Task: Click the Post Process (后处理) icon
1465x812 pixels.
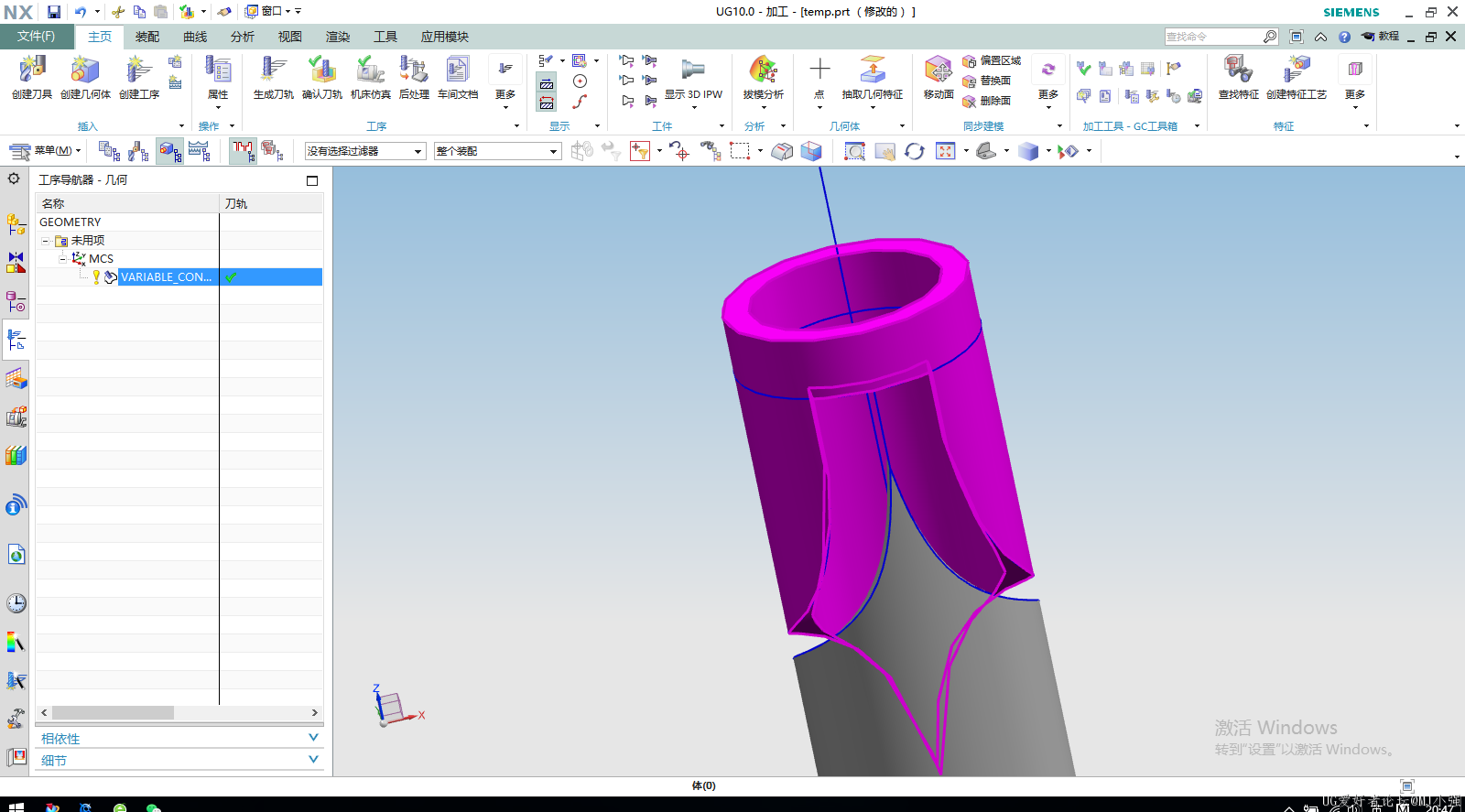Action: pyautogui.click(x=414, y=77)
